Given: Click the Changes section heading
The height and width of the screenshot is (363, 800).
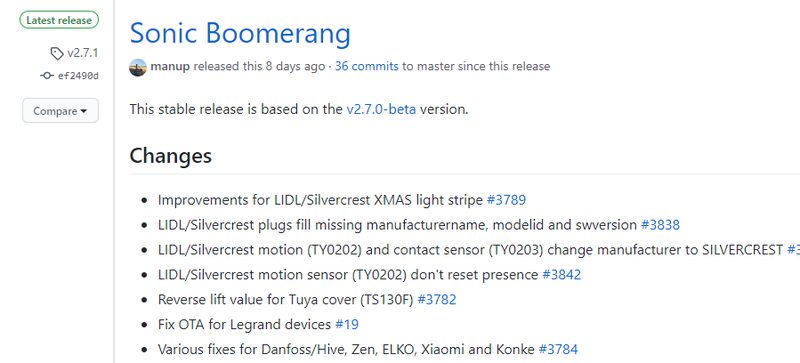Looking at the screenshot, I should coord(170,156).
